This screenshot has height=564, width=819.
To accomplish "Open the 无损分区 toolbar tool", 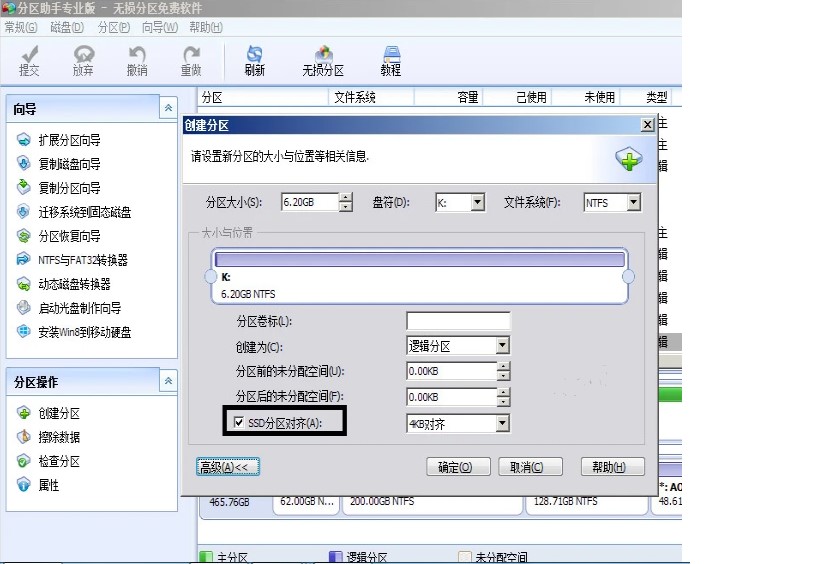I will point(323,61).
